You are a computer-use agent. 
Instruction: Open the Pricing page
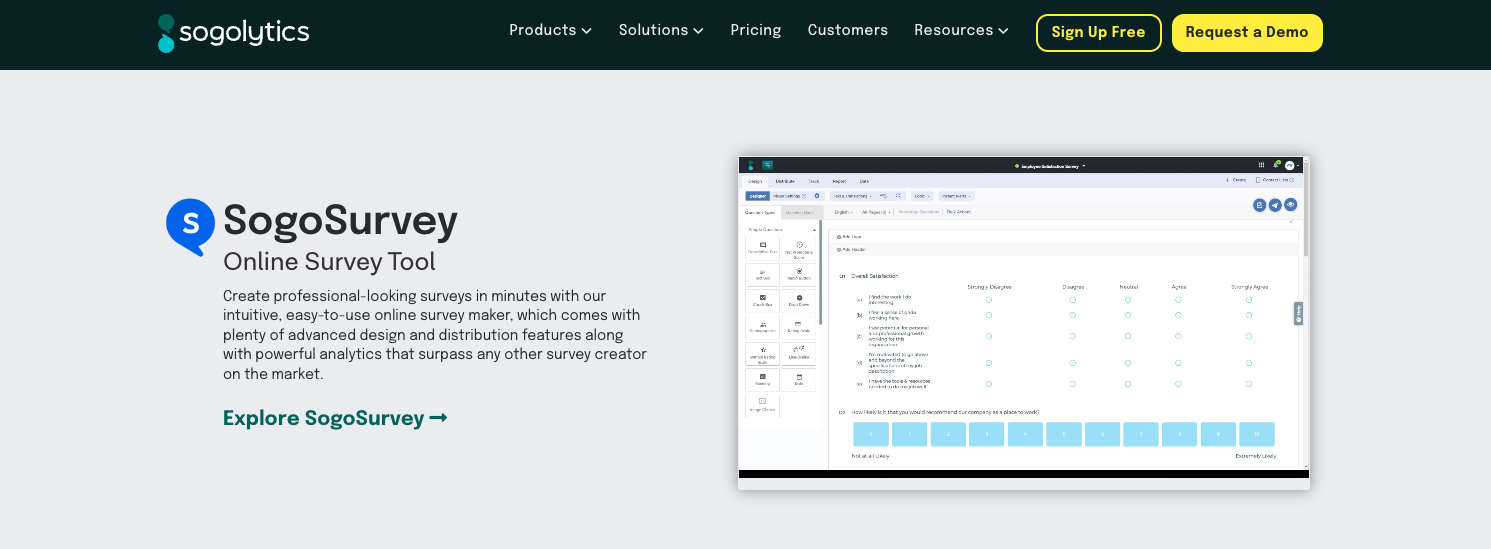[x=756, y=30]
